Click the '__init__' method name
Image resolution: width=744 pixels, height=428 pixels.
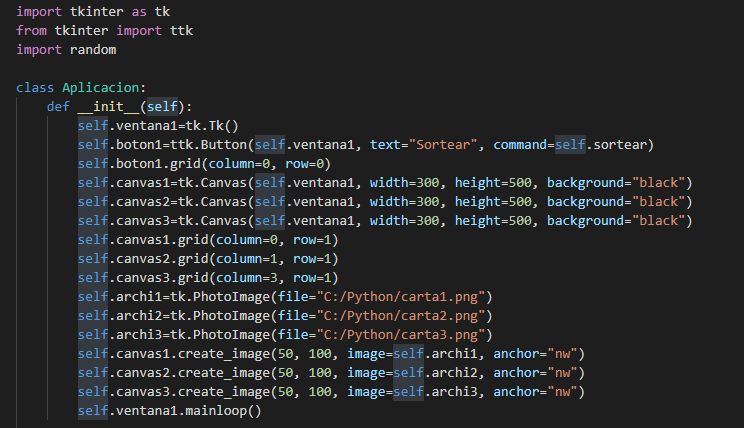click(x=108, y=107)
